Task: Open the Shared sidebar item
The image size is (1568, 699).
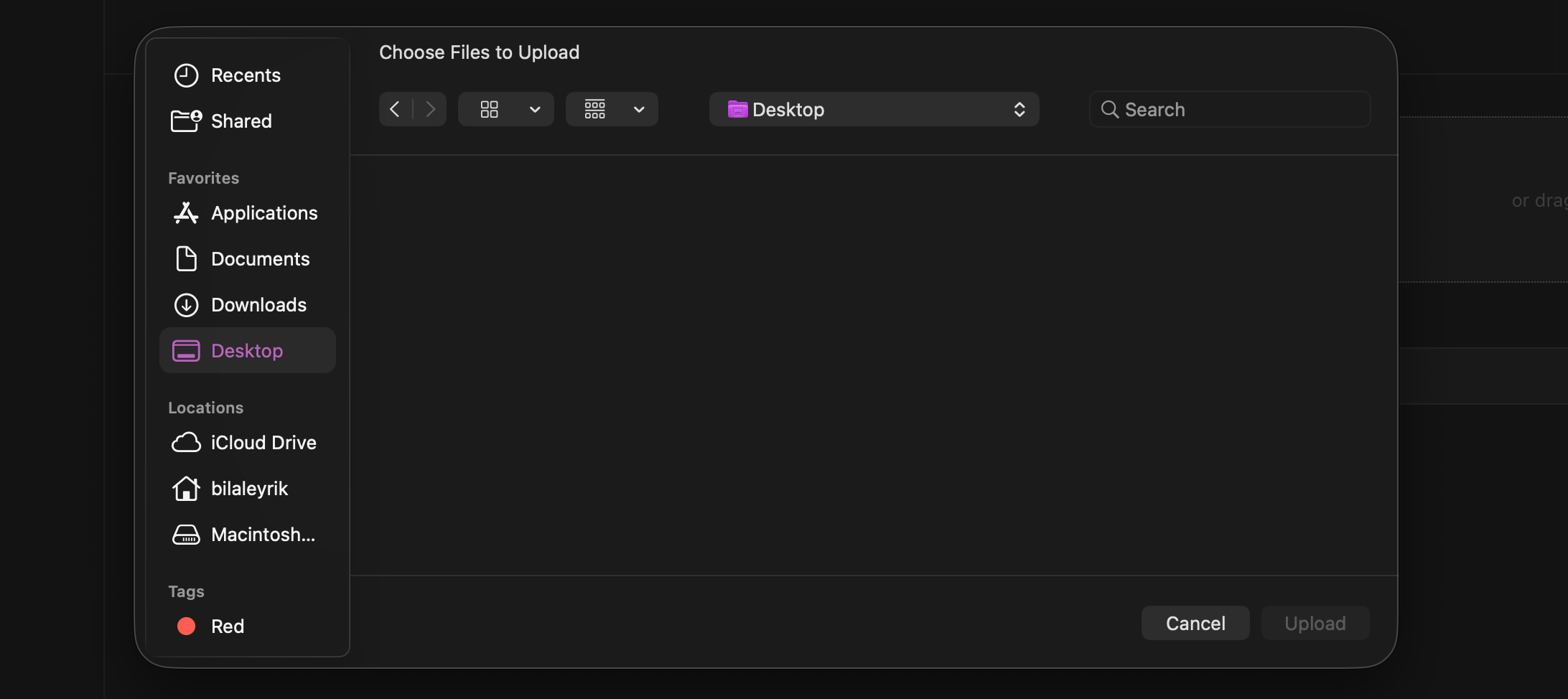Action: (x=247, y=121)
